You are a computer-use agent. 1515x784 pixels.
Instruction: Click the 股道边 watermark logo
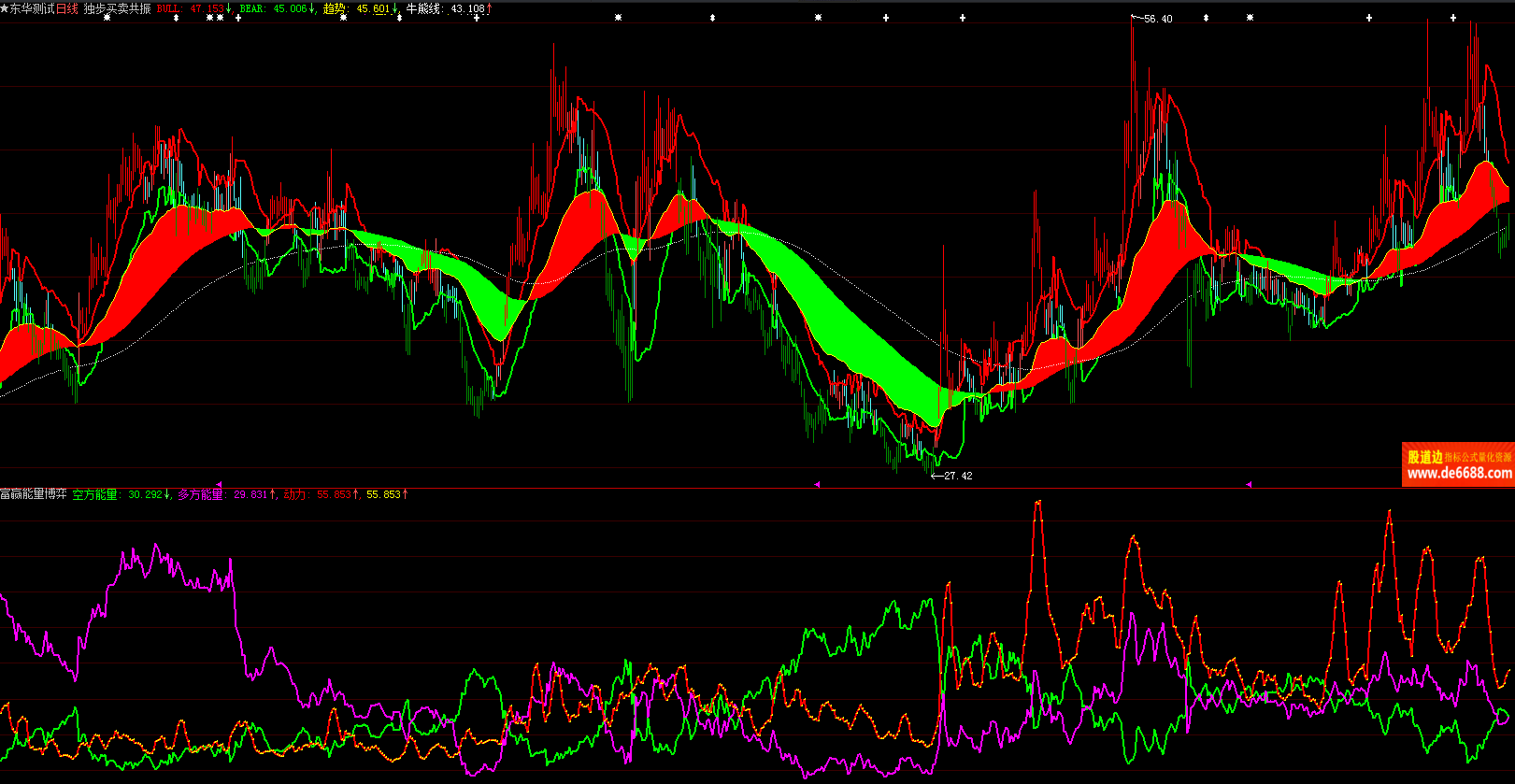pyautogui.click(x=1425, y=457)
